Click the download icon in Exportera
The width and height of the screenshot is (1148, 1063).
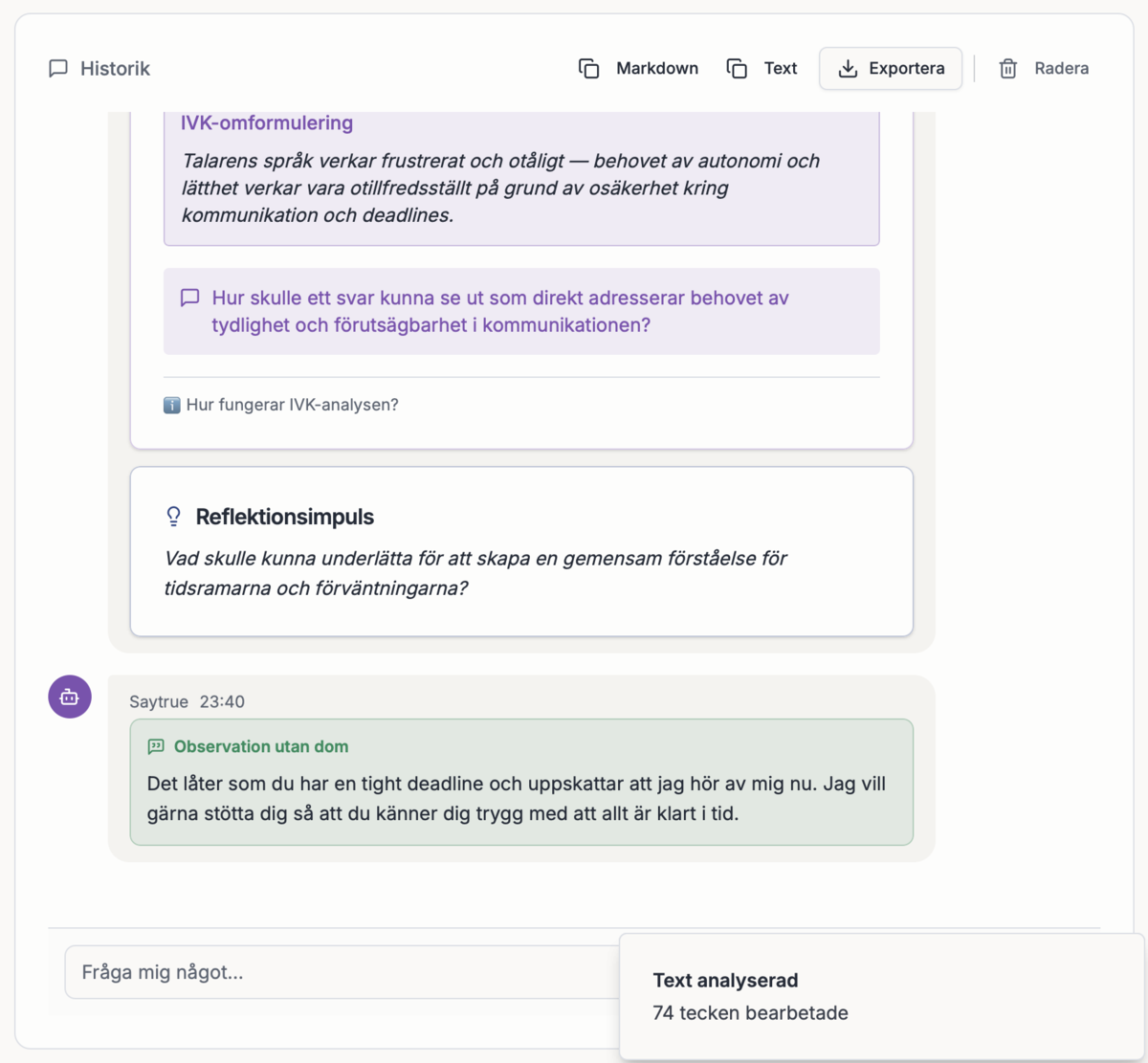pos(848,69)
